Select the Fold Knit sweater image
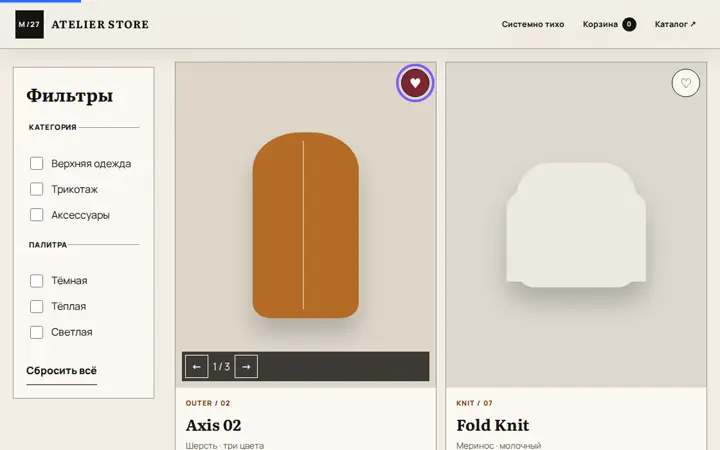Viewport: 720px width, 450px height. 576,225
